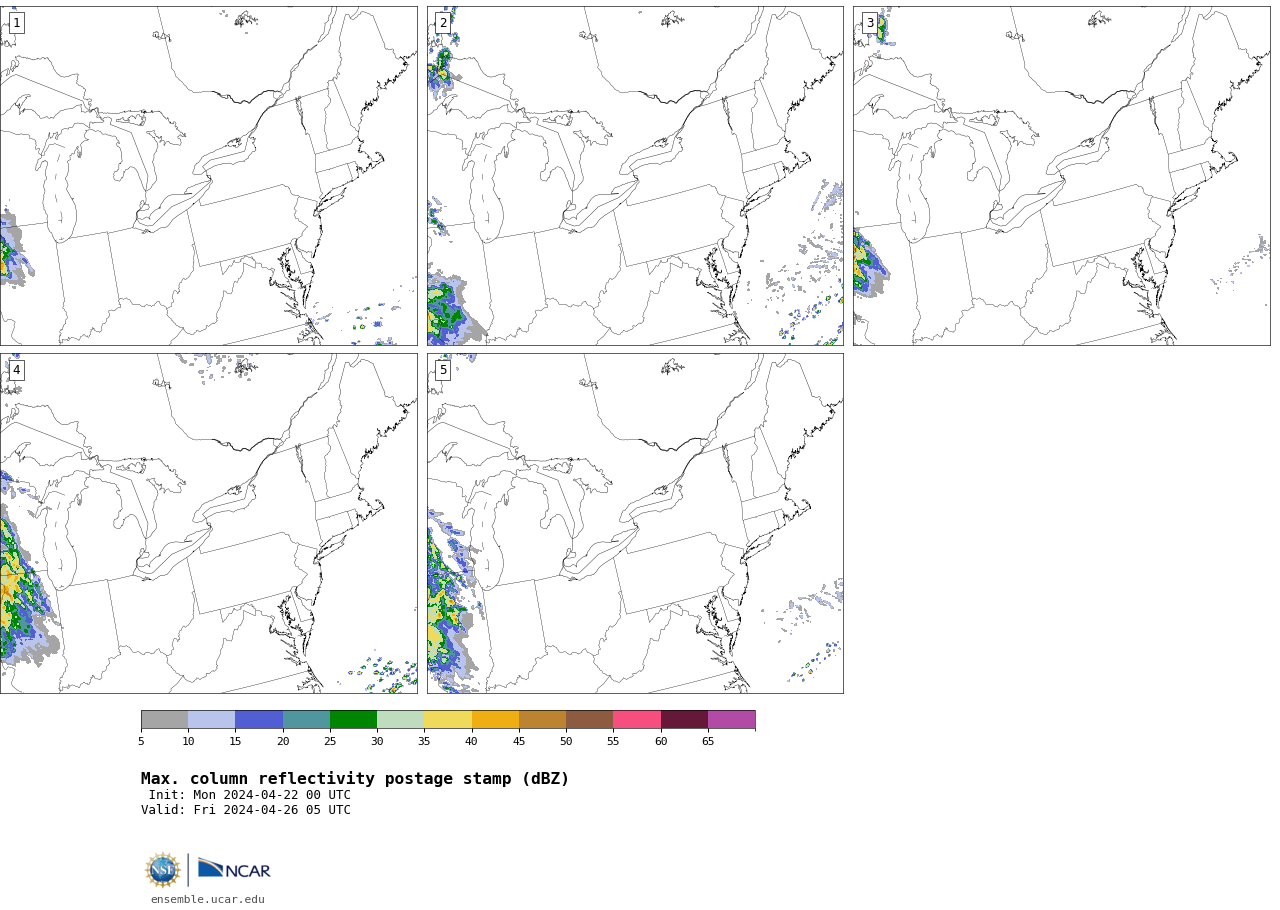Click the gray 5-10 dBZ swatch
This screenshot has height=910, width=1280.
coord(164,720)
